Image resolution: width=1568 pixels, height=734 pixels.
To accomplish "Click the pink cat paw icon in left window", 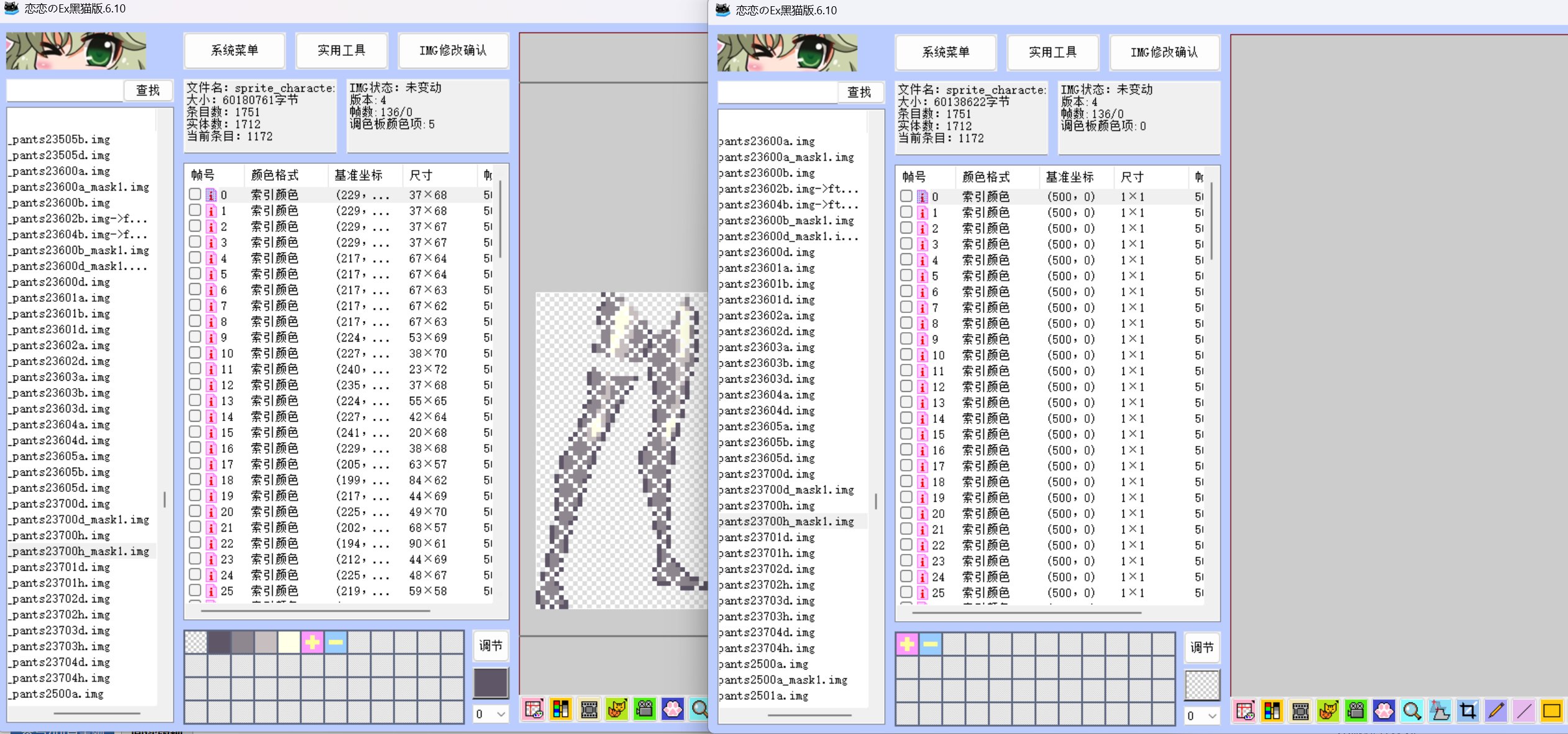I will [673, 709].
